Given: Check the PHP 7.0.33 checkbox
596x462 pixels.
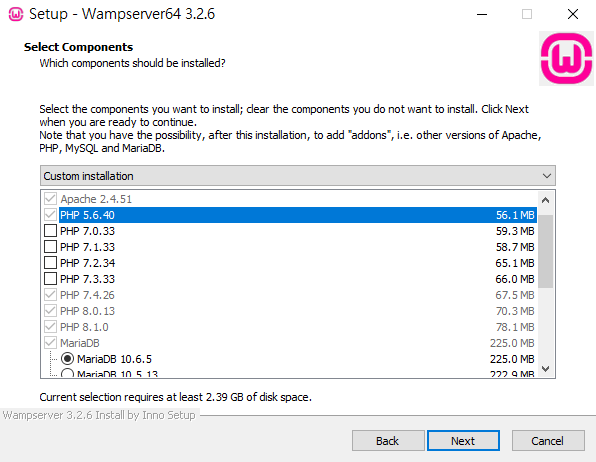Looking at the screenshot, I should 51,231.
